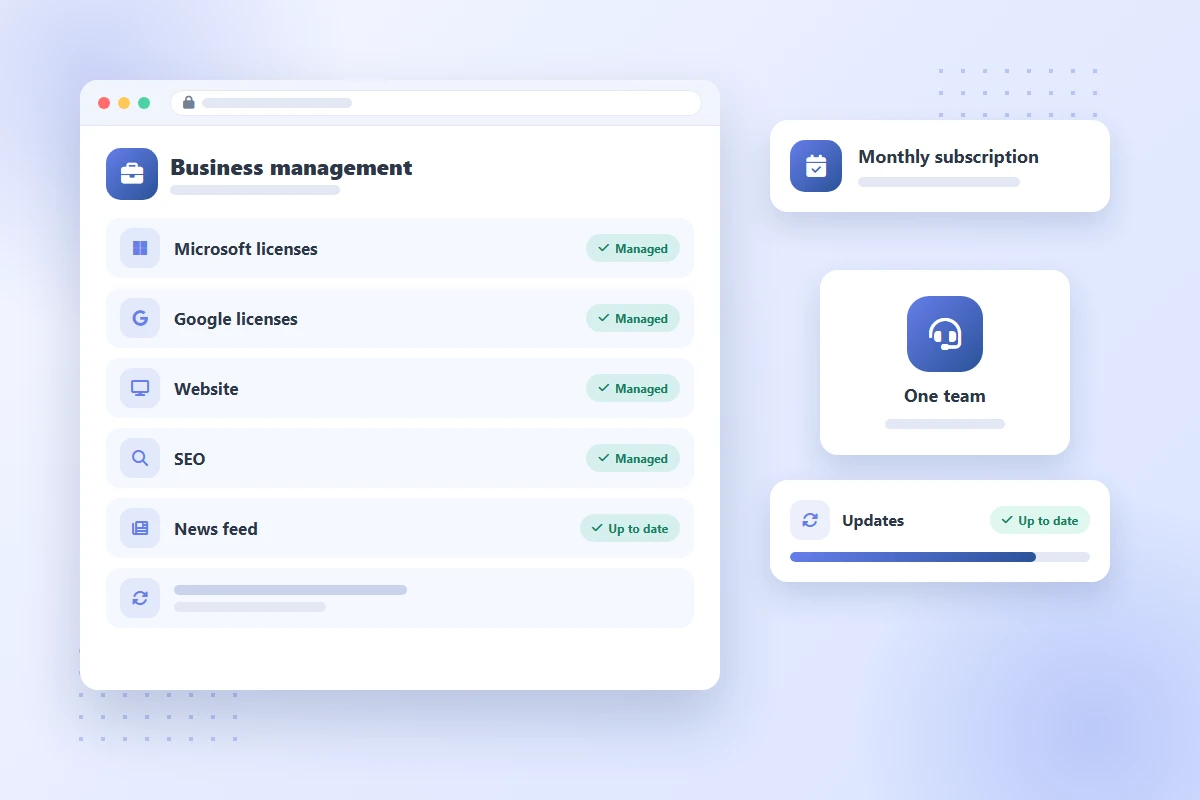Click the Updates progress bar
Screen dimensions: 1200x800
point(940,557)
